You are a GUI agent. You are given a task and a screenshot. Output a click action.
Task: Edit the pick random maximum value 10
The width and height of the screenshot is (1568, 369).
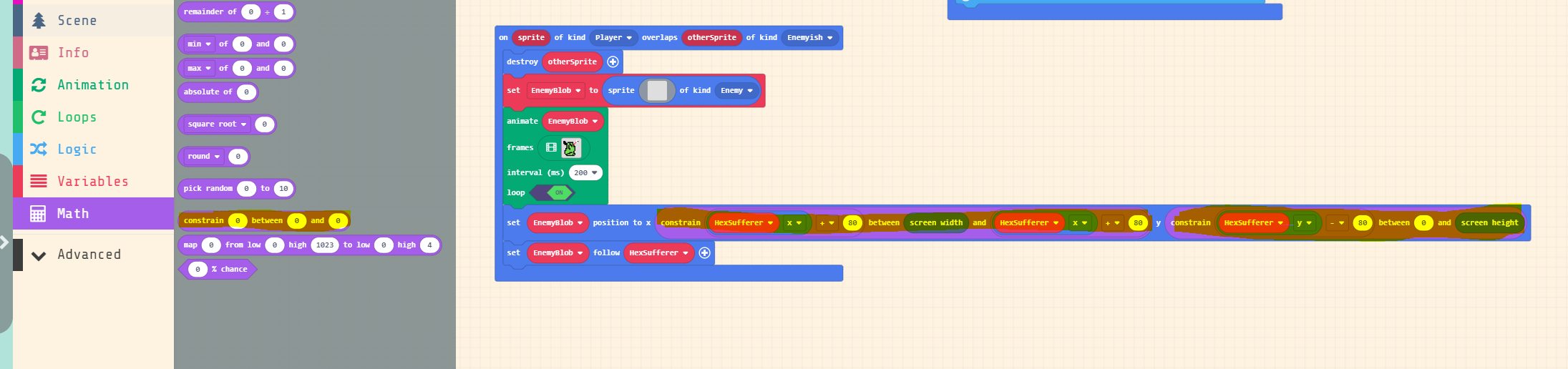pyautogui.click(x=283, y=188)
